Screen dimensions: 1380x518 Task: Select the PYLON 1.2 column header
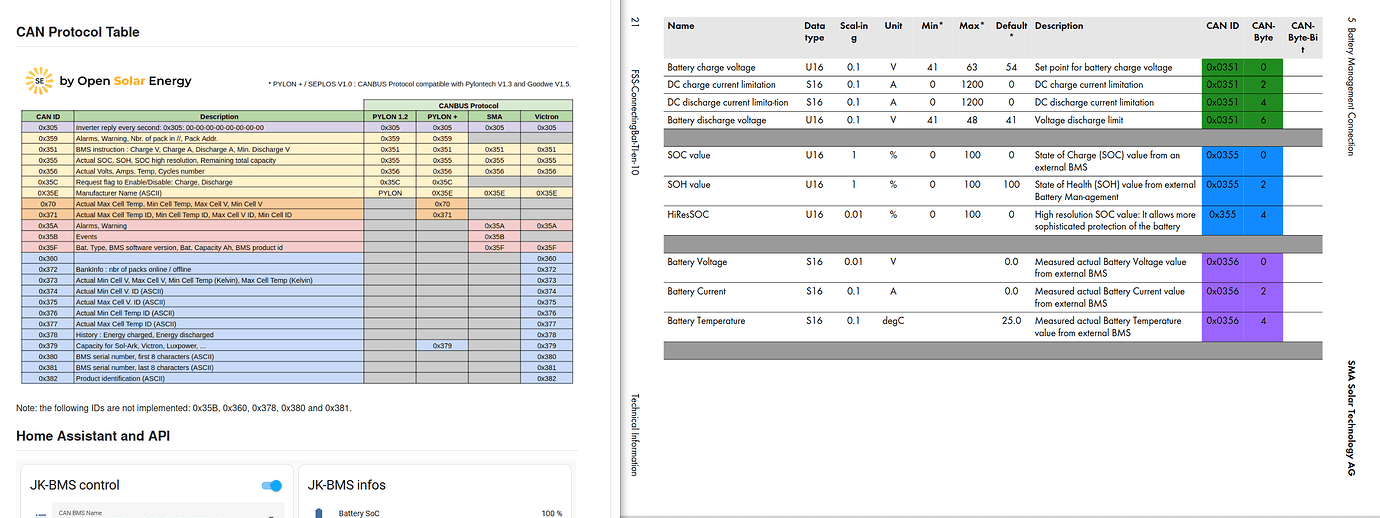point(390,116)
